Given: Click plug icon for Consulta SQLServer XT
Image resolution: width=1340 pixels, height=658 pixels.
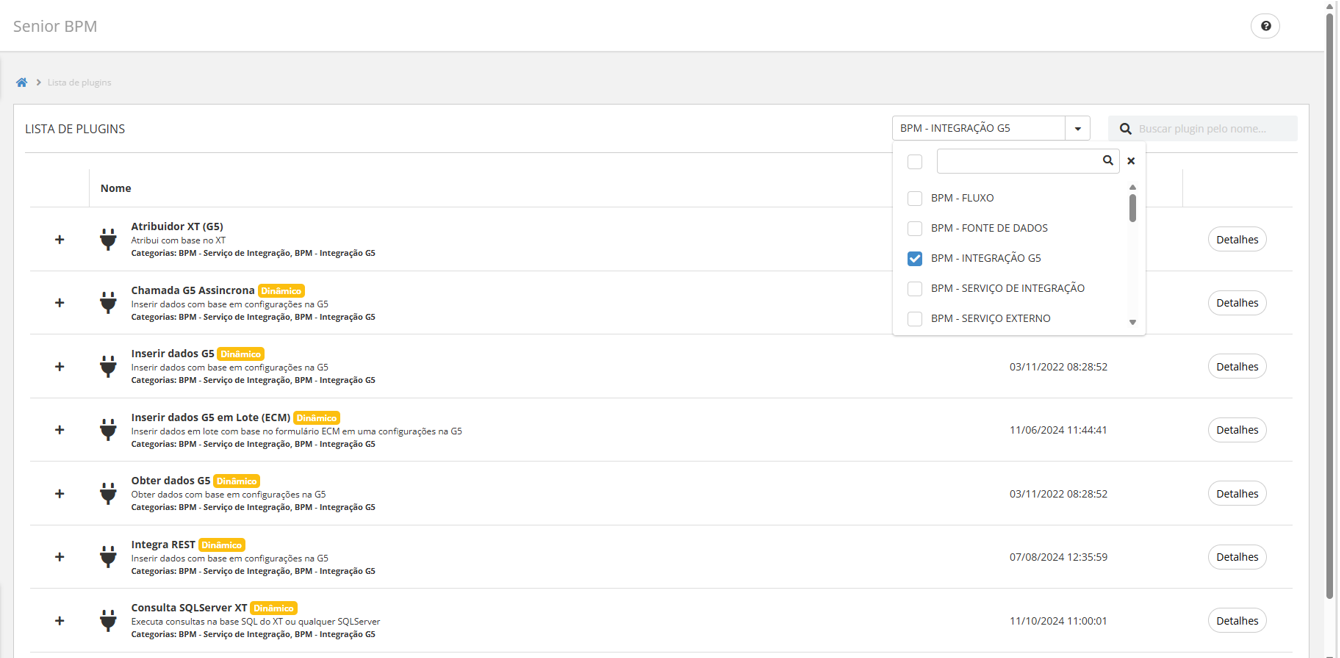Looking at the screenshot, I should point(108,621).
